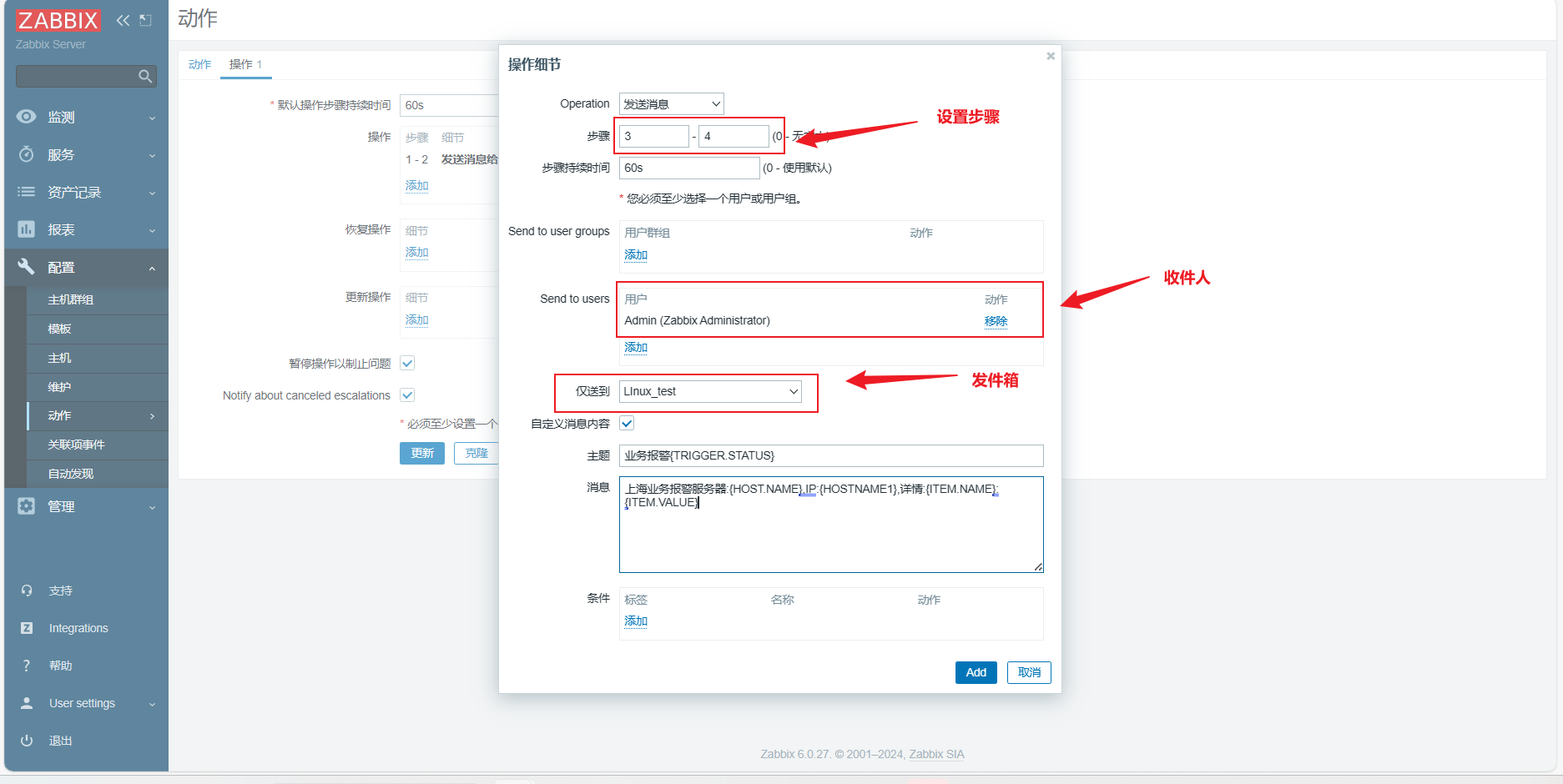Toggle Notify about canceled escalations checkbox
The width and height of the screenshot is (1563, 784).
[x=407, y=395]
